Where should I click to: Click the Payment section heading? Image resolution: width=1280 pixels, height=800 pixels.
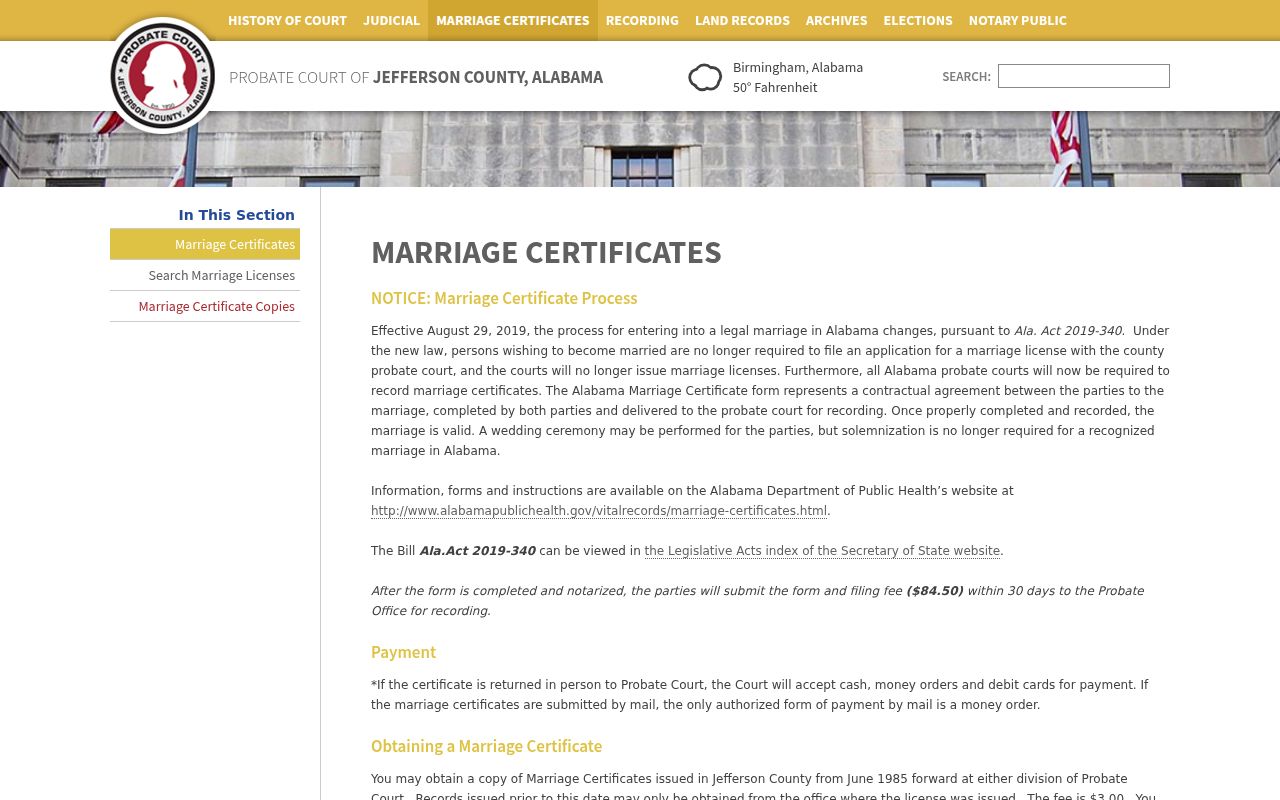[x=403, y=652]
